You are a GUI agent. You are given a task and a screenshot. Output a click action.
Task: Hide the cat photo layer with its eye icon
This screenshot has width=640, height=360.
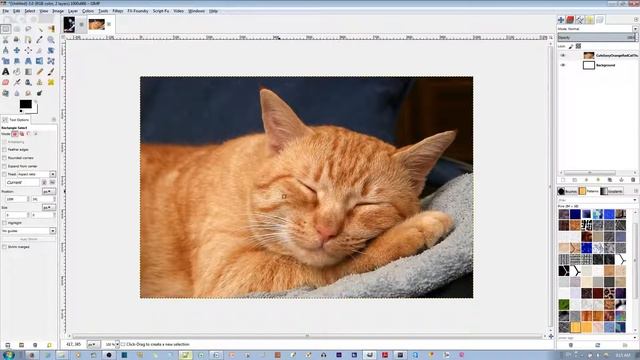[x=563, y=56]
